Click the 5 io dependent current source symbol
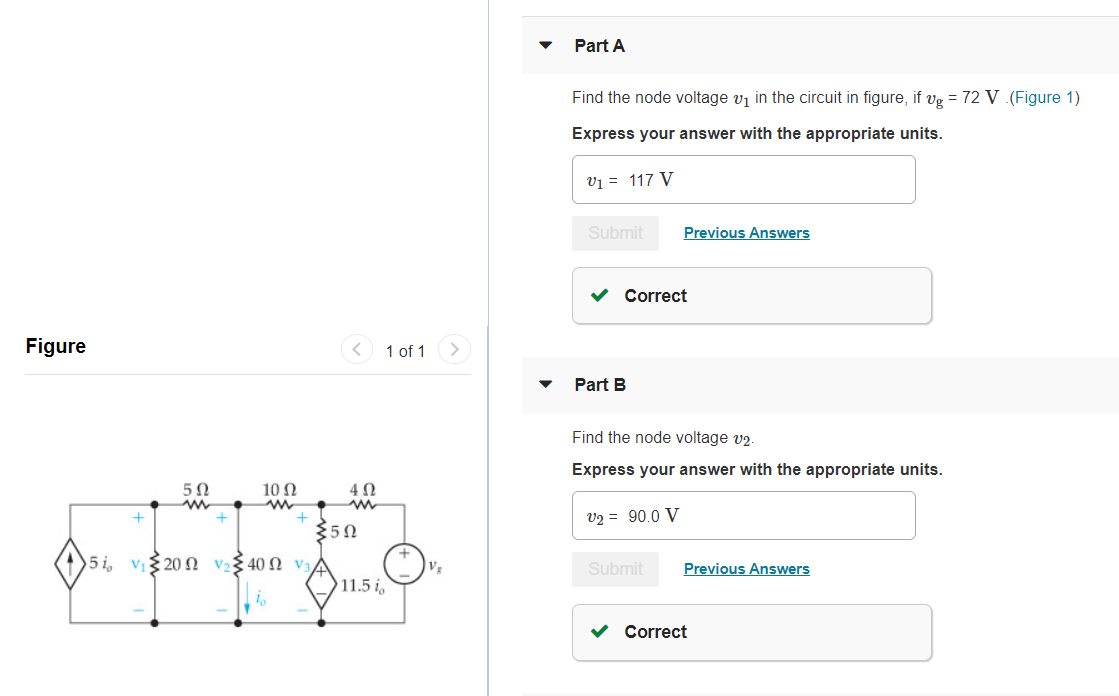 tap(70, 564)
